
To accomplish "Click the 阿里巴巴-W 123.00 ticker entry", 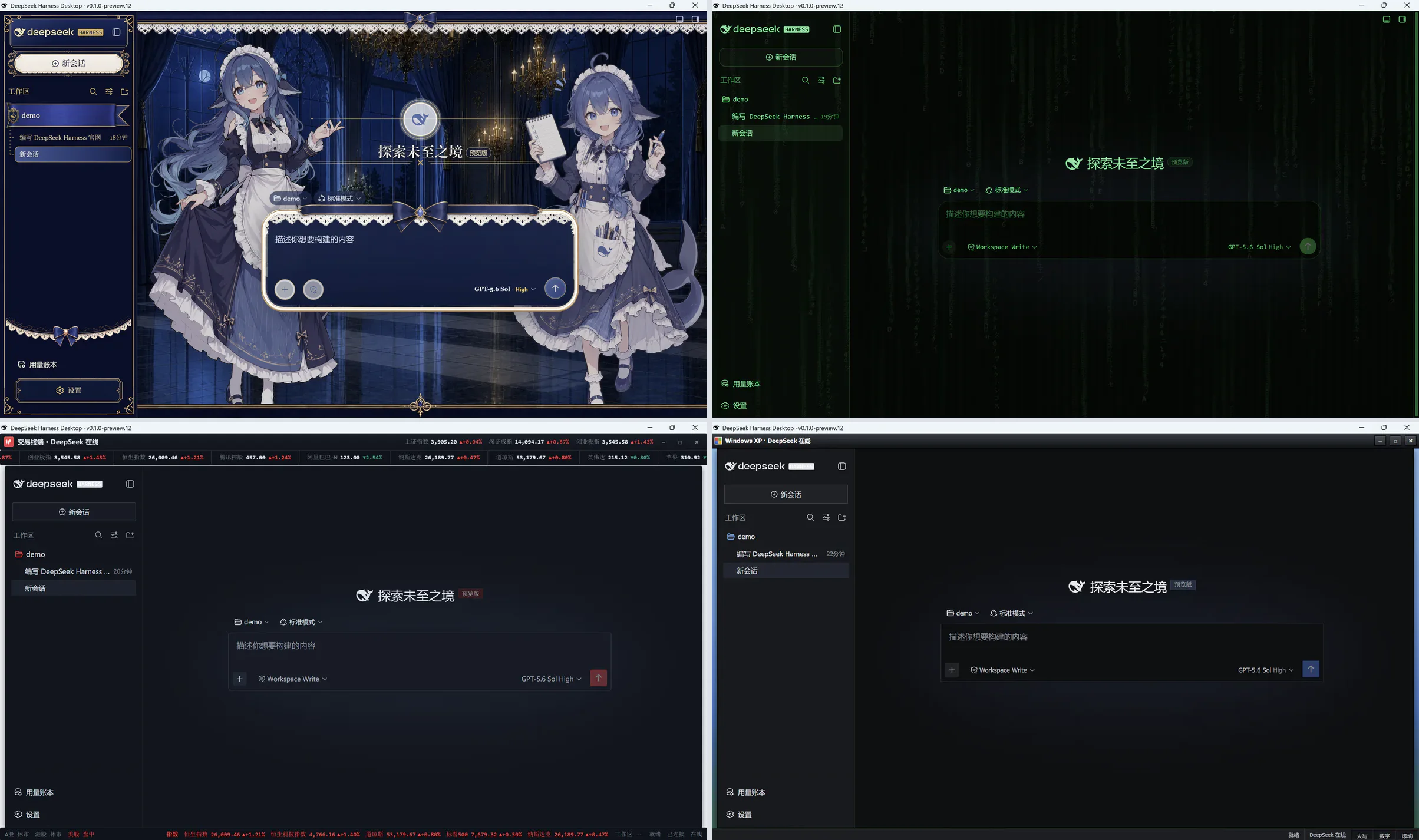I will (x=344, y=457).
